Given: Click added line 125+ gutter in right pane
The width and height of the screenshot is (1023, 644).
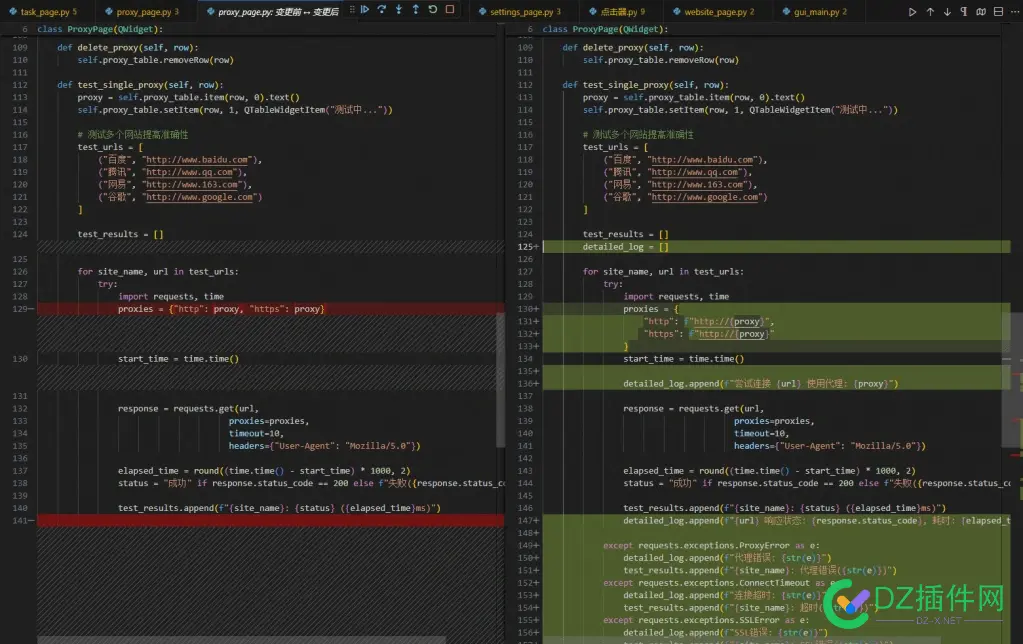Looking at the screenshot, I should point(528,247).
